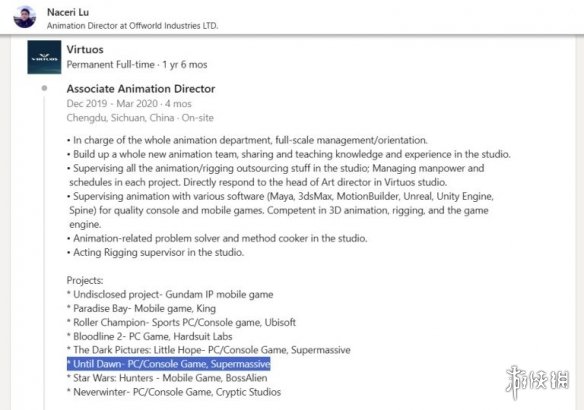Click the watermark logo at bottom right
Viewport: 584px width, 410px height.
[537, 382]
